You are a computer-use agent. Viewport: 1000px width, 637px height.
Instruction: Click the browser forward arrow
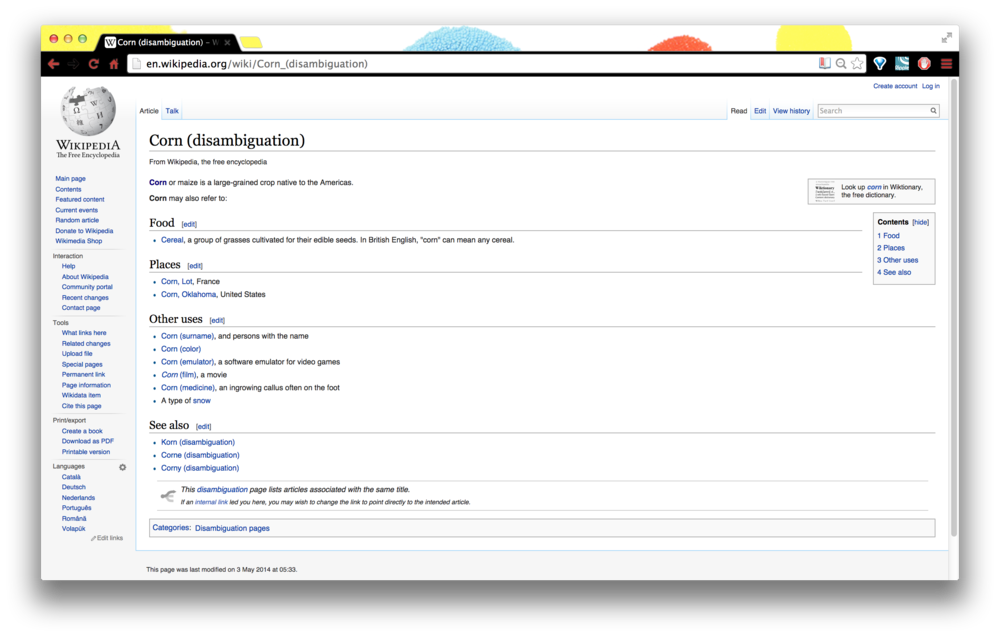pyautogui.click(x=73, y=64)
